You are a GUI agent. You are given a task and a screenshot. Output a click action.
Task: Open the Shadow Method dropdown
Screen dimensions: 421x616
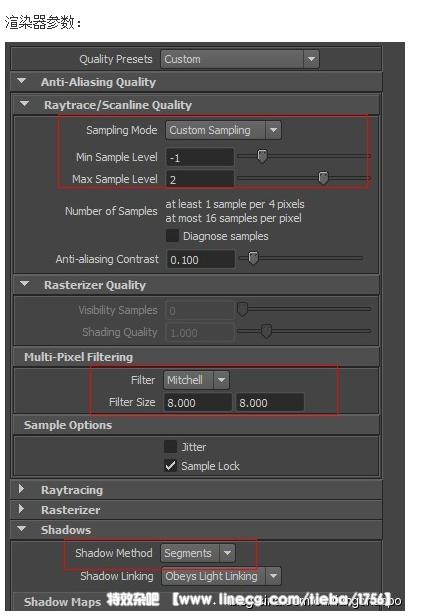(x=198, y=553)
